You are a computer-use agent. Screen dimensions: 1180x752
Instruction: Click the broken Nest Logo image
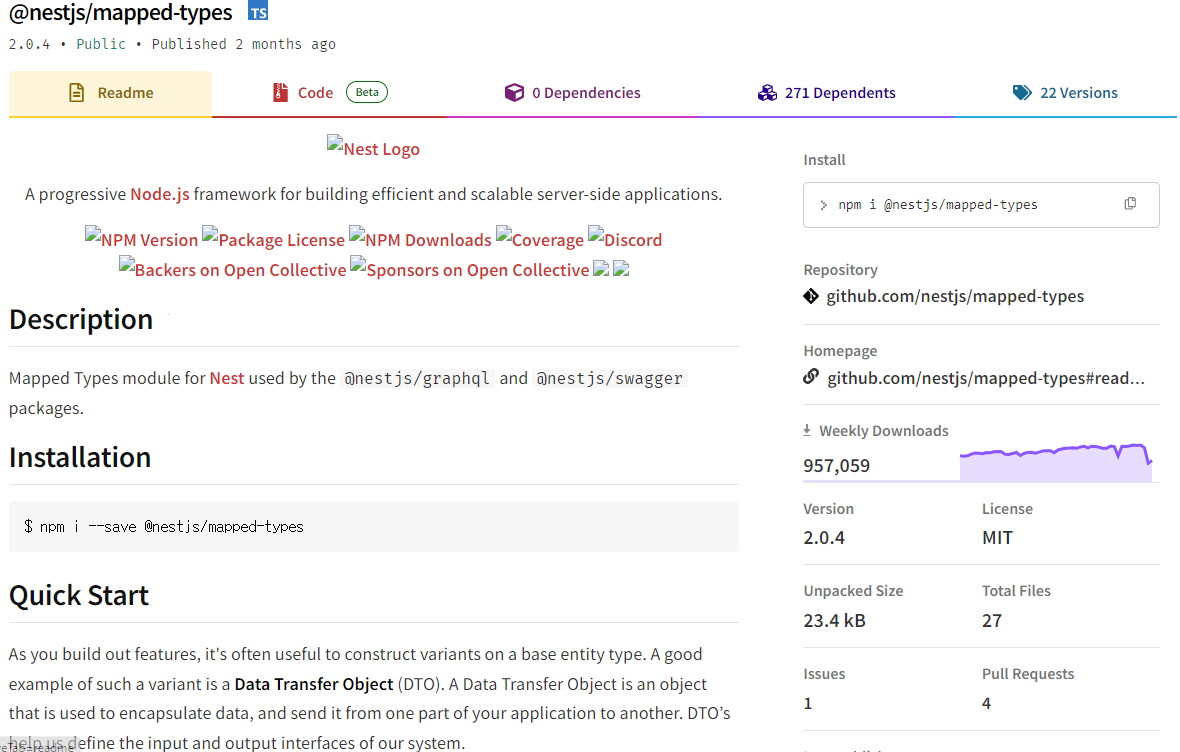pyautogui.click(x=373, y=148)
